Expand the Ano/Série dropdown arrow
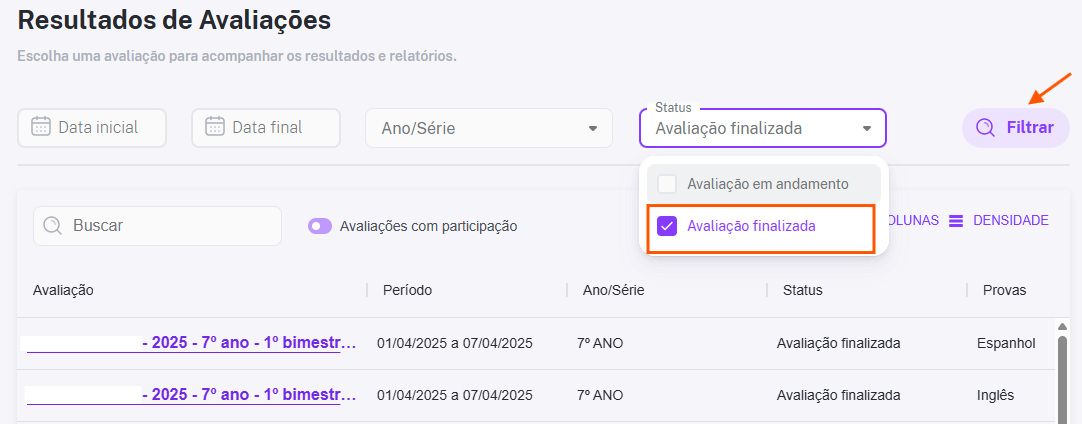This screenshot has height=424, width=1082. 592,128
